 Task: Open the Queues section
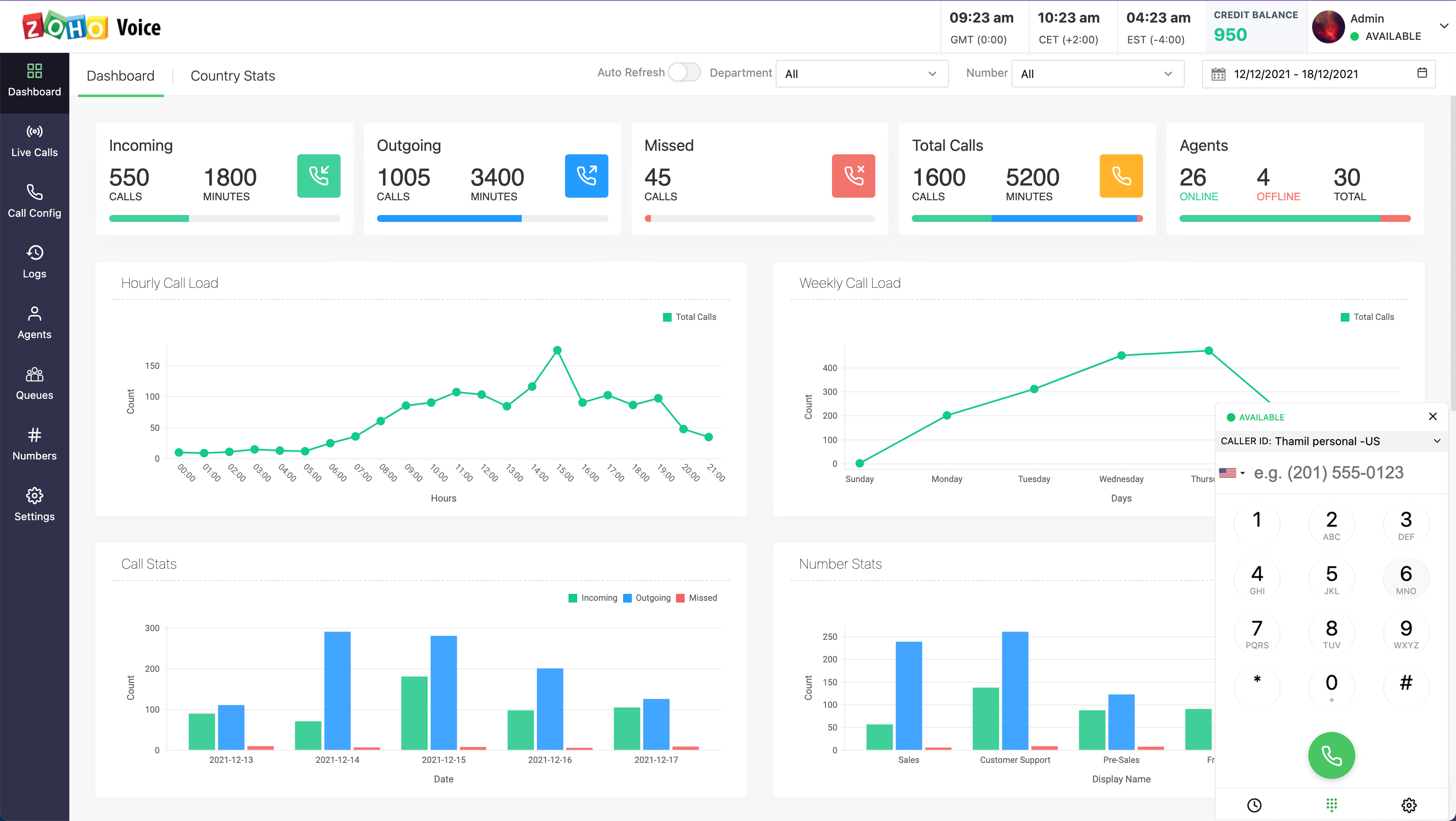35,383
